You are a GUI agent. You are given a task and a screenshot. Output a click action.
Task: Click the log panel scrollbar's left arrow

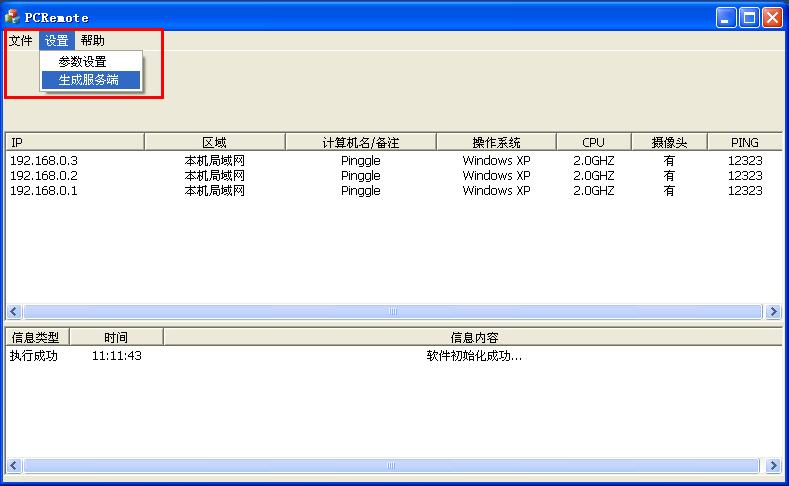click(14, 465)
